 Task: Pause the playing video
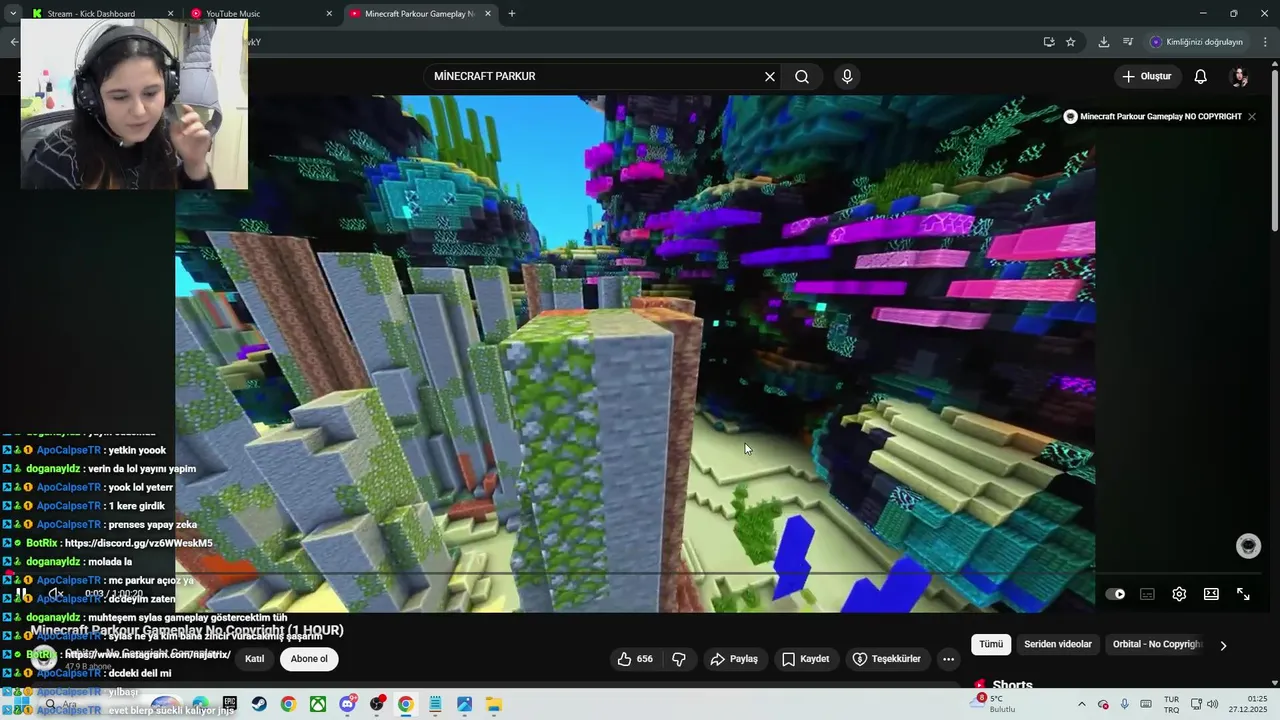point(21,594)
